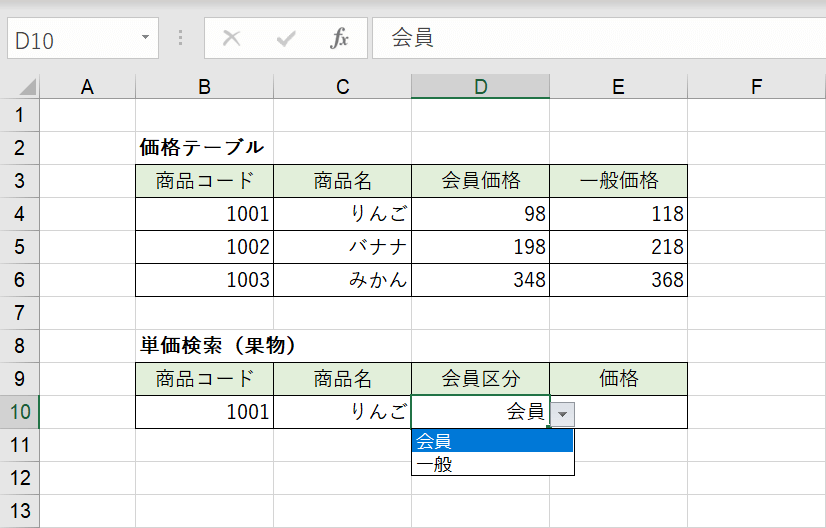Viewport: 826px width, 528px height.
Task: Expand the Name Box dropdown arrow
Action: click(145, 37)
